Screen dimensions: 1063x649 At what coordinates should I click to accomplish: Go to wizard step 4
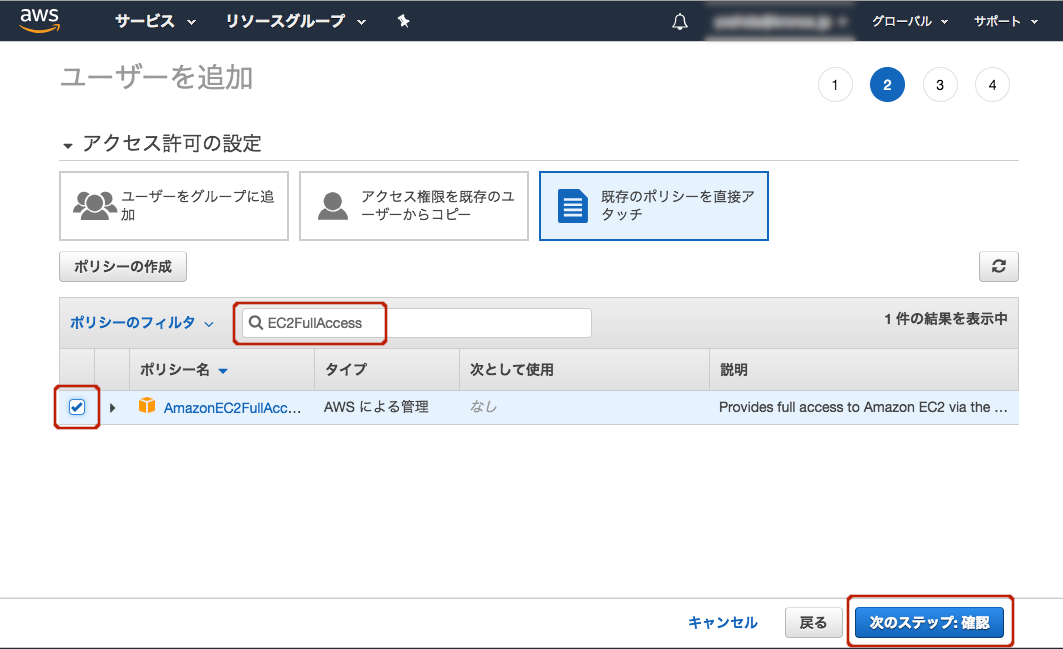coord(992,85)
